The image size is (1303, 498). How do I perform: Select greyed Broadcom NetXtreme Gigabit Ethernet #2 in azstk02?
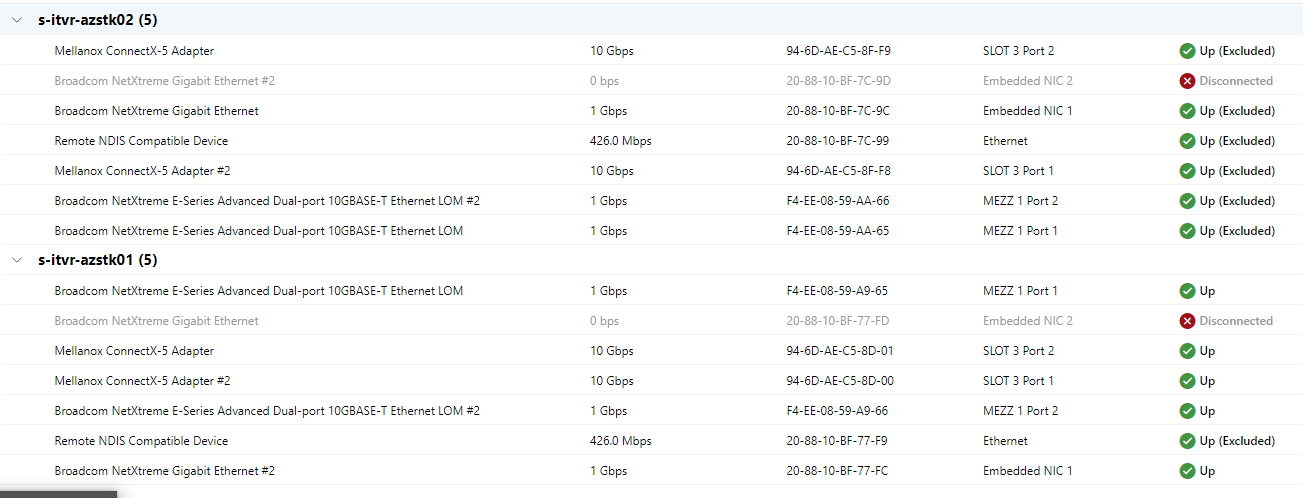point(165,81)
